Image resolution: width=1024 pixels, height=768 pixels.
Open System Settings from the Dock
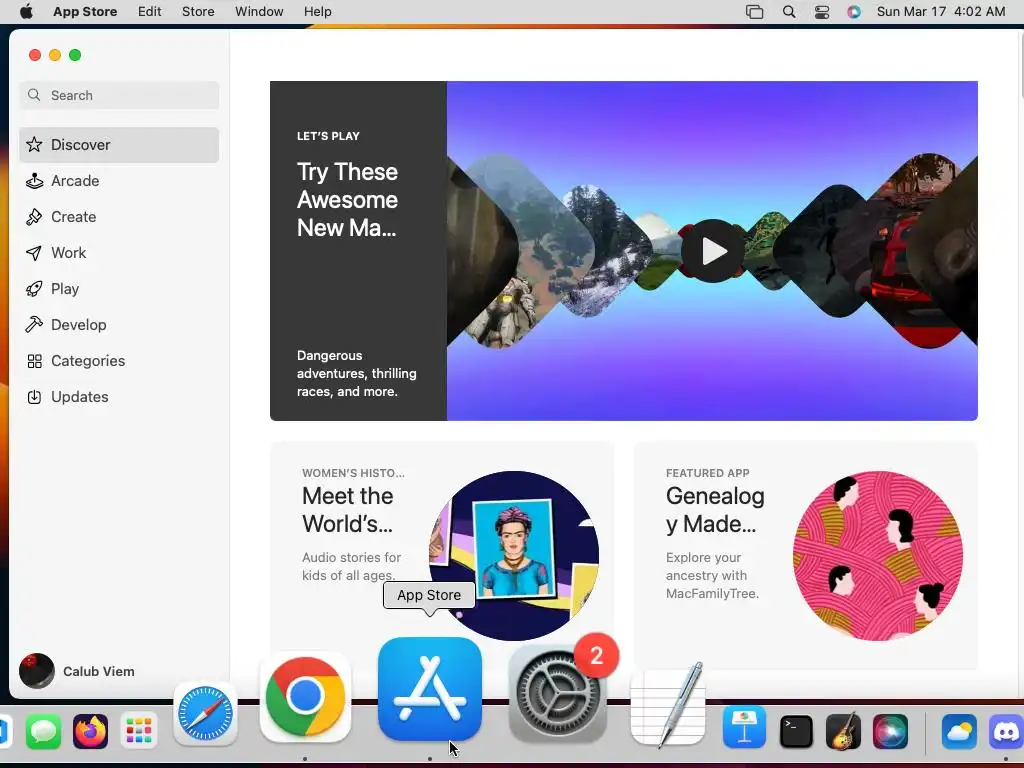point(558,694)
